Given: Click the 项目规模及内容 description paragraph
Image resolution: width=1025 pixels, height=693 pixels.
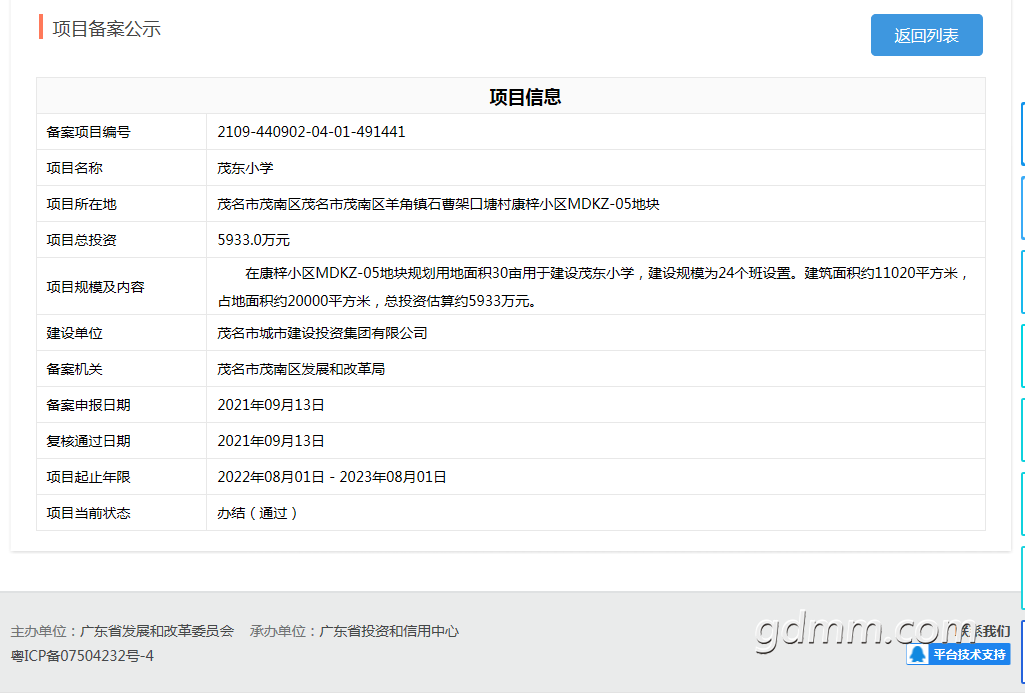Looking at the screenshot, I should (x=594, y=286).
